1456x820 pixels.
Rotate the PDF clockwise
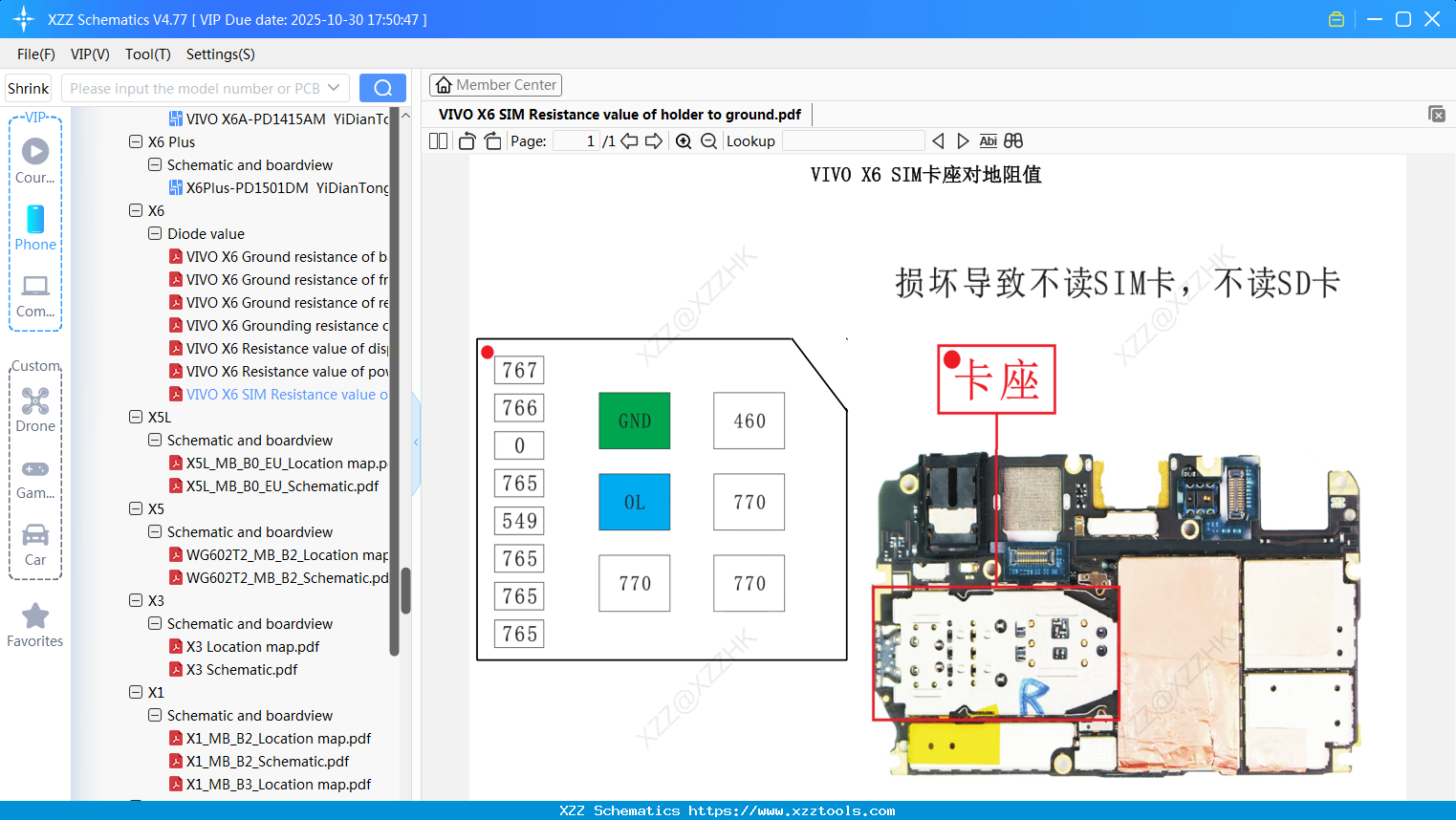(491, 140)
